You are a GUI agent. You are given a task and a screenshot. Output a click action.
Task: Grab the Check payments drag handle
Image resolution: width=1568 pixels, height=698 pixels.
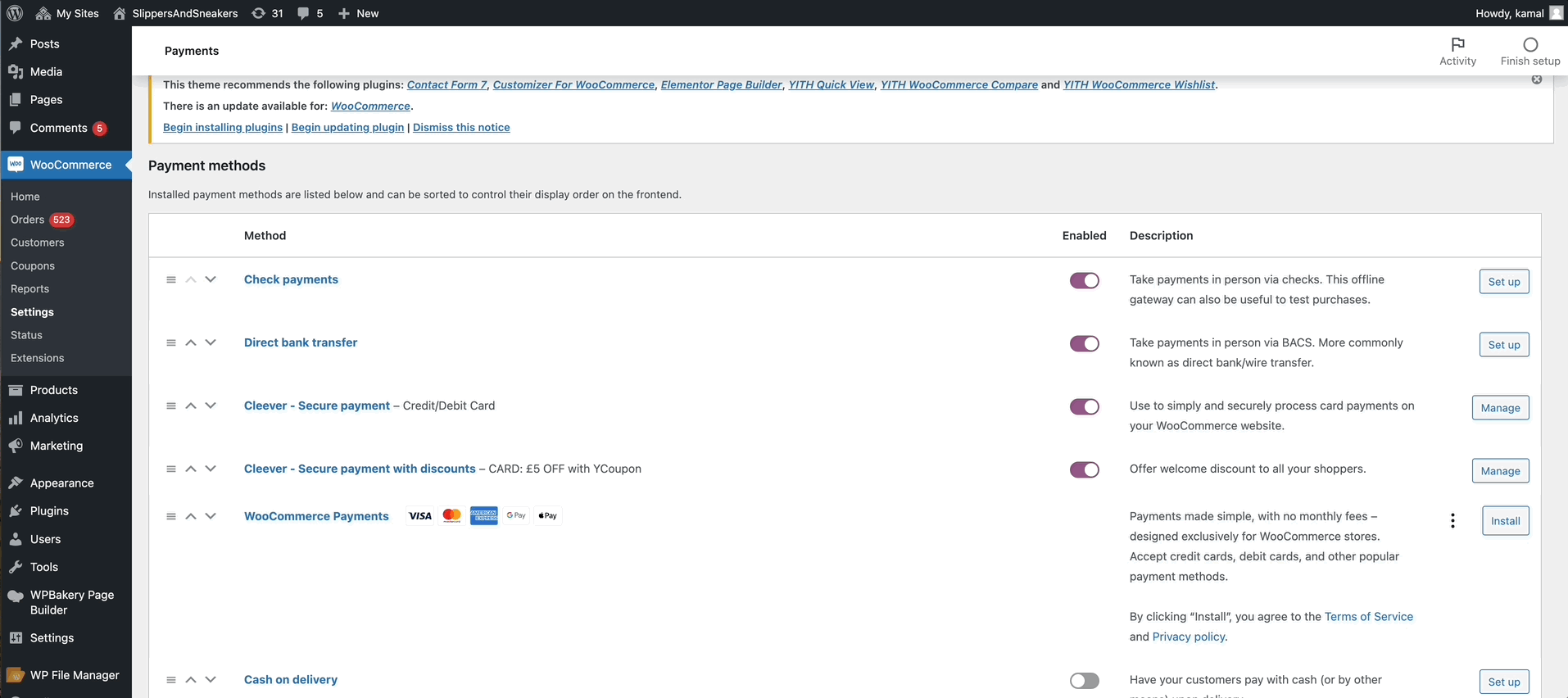click(171, 279)
